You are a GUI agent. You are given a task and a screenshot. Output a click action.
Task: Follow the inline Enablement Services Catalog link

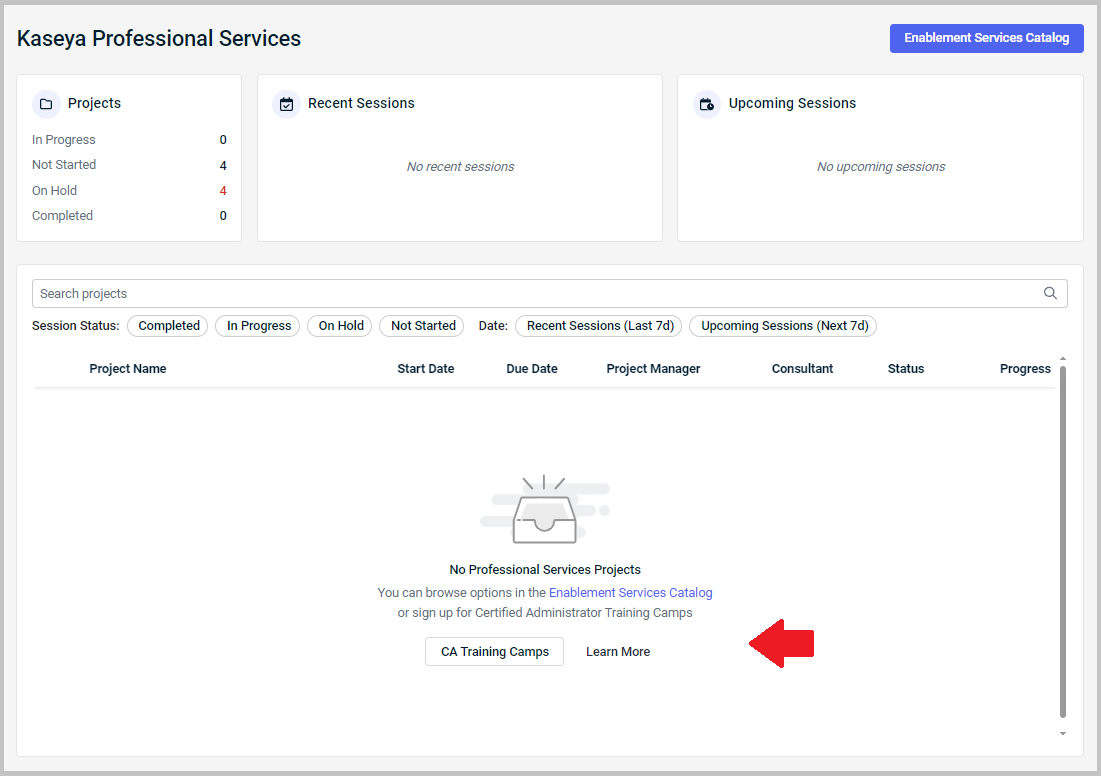click(630, 593)
